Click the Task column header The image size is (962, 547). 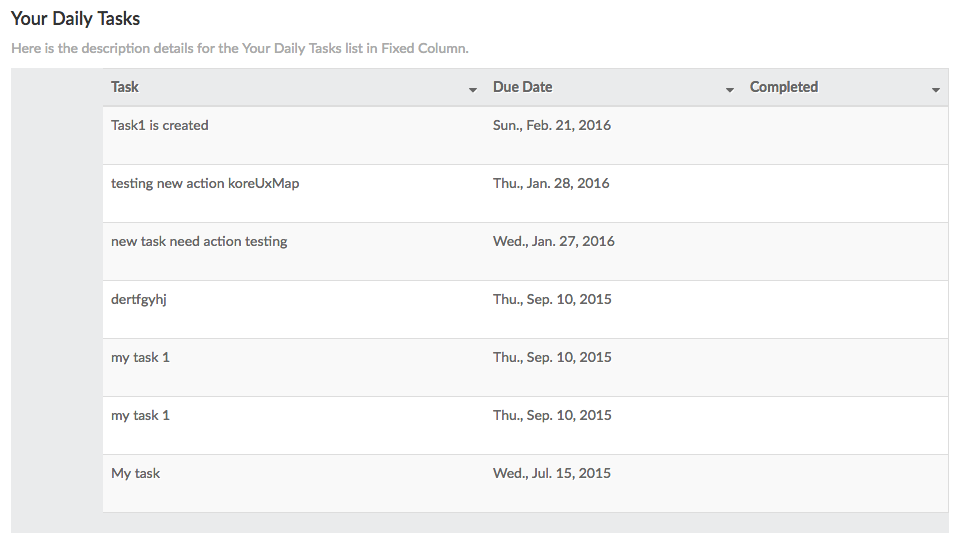(125, 87)
